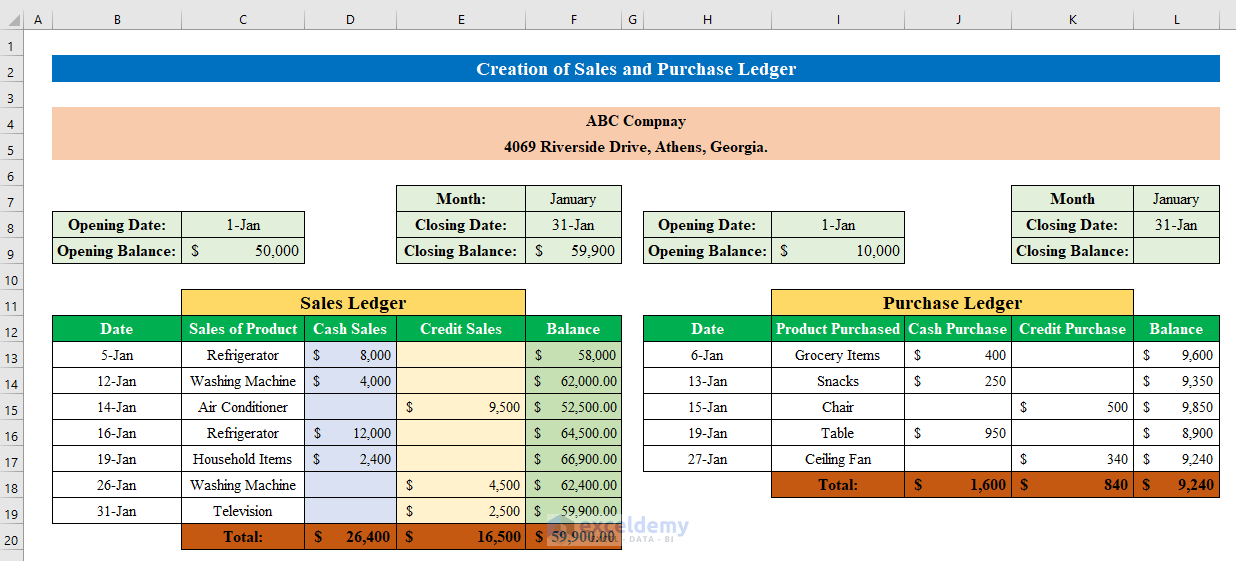Select the 'Cash Sales' header cell
This screenshot has height=561, width=1236.
pos(350,329)
